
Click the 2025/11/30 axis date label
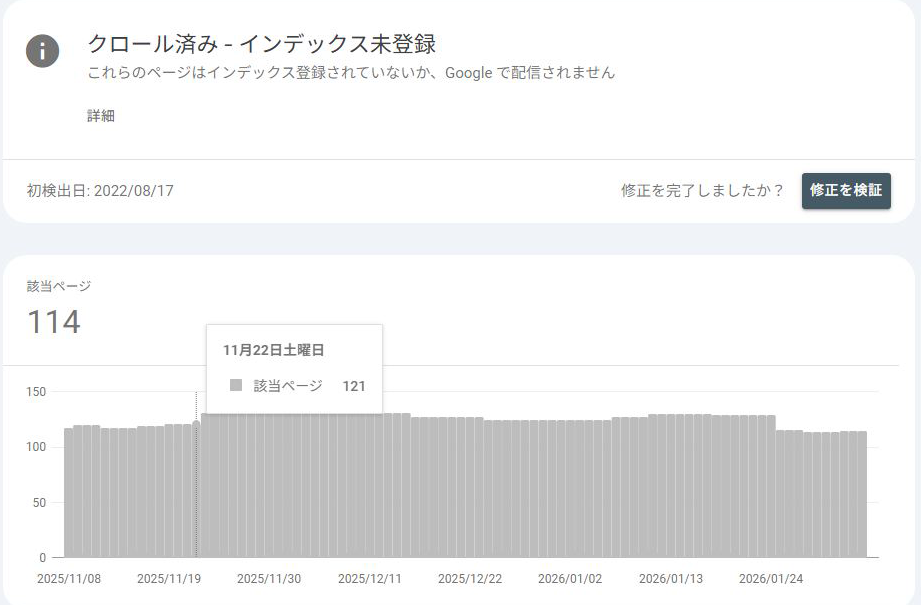tap(267, 579)
